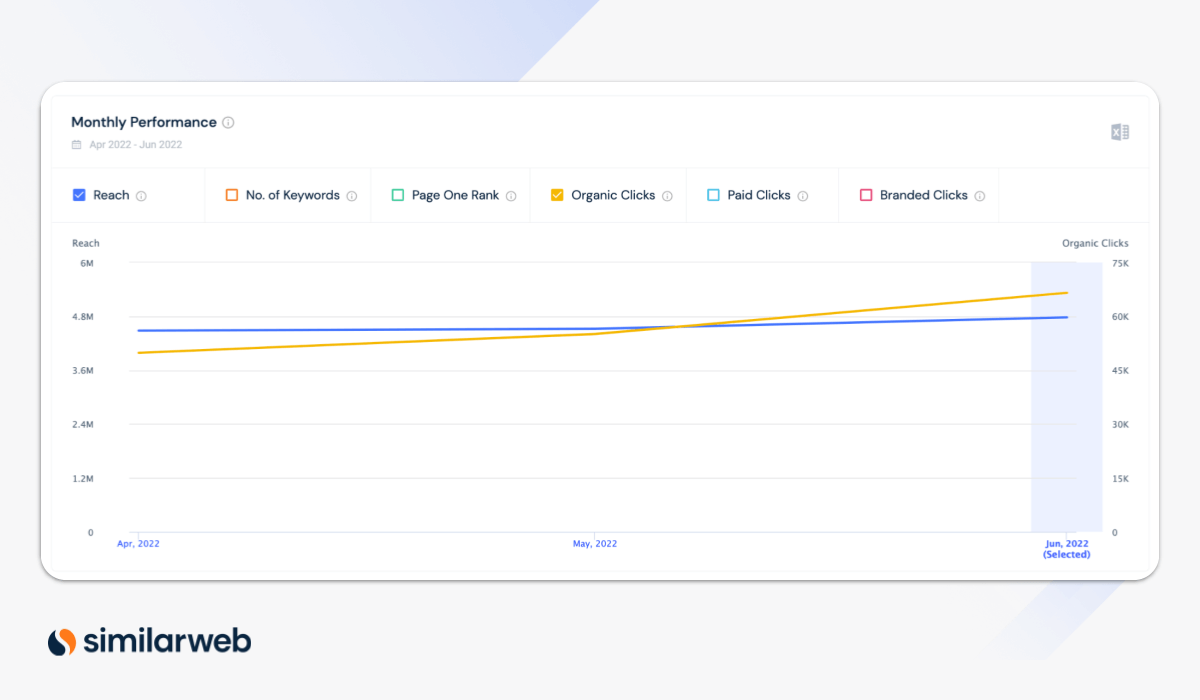Click the Monthly Performance info icon

(x=228, y=122)
